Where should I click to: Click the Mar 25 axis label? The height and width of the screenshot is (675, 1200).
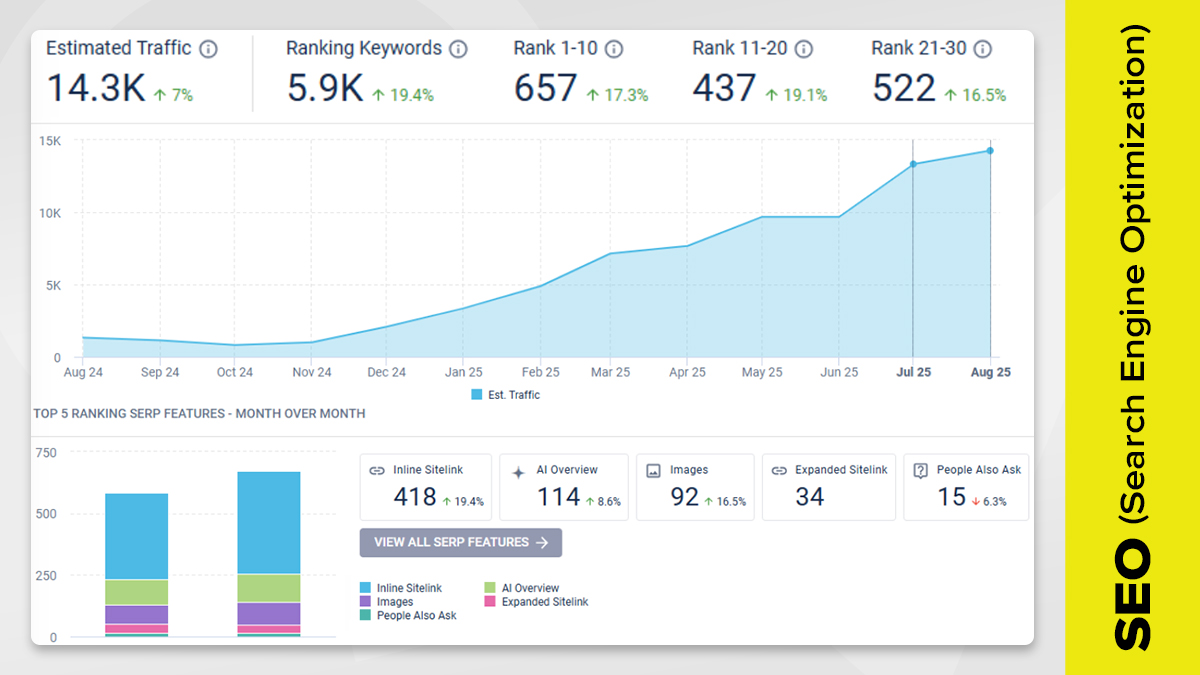[611, 372]
